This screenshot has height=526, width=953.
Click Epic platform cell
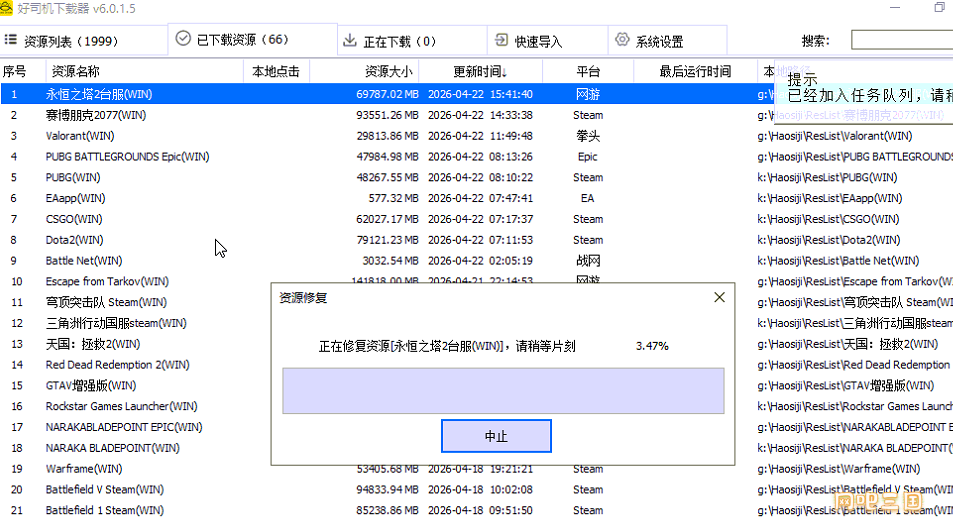pos(588,156)
